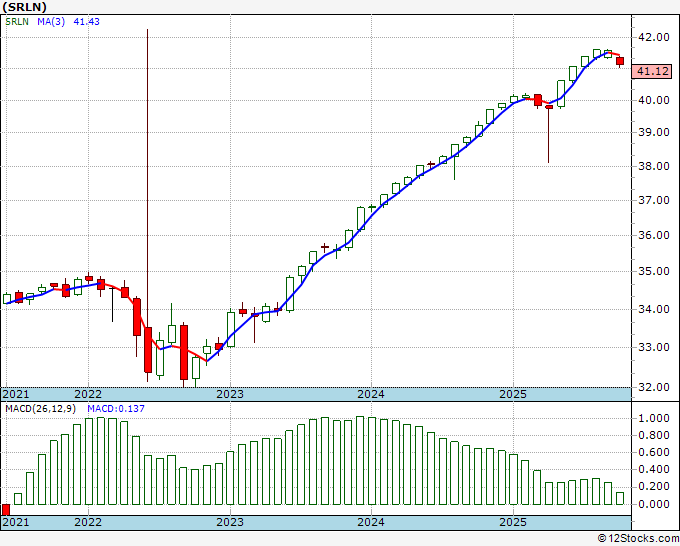
Task: Click the 0.800 MACD axis label
Action: coord(654,435)
